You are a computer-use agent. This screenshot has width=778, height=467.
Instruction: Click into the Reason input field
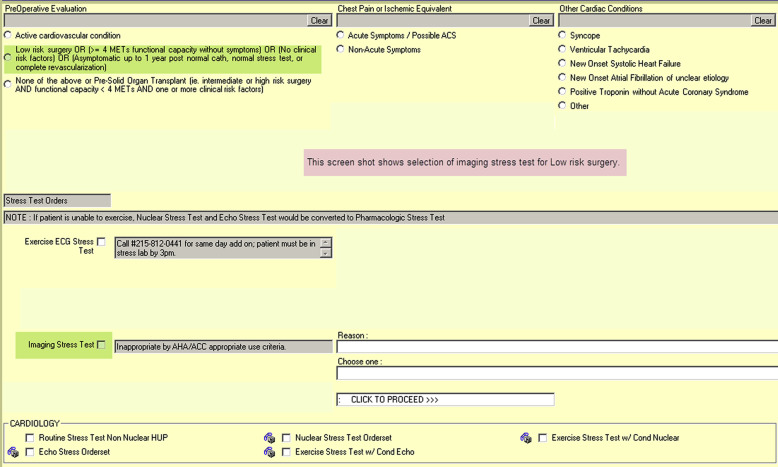click(556, 347)
